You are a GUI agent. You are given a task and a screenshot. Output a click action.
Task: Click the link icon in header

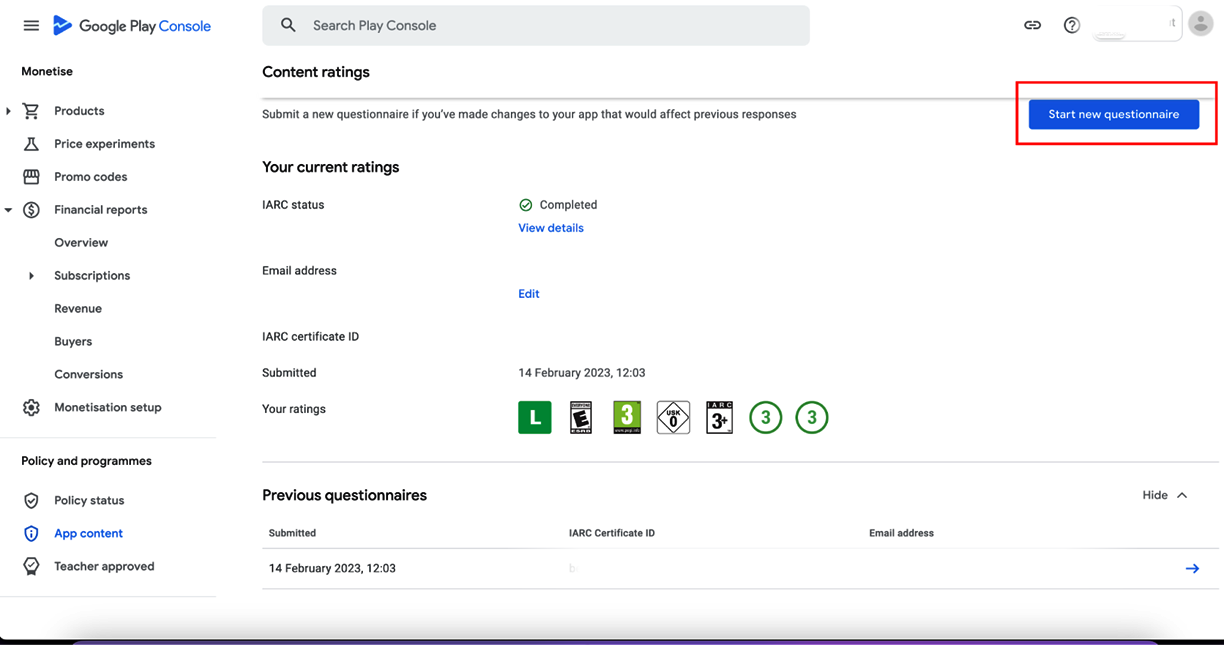click(x=1032, y=26)
